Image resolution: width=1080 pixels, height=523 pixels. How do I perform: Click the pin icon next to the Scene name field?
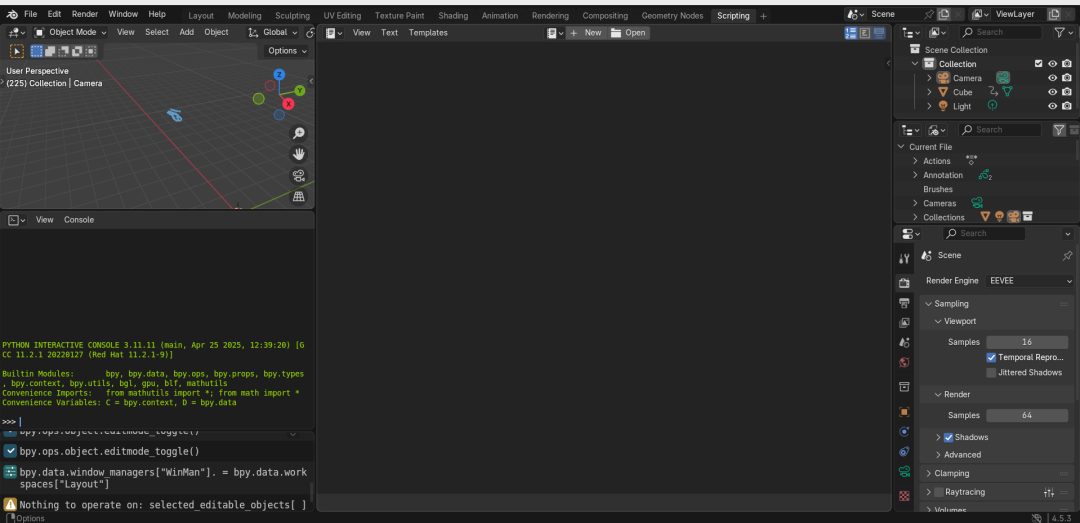929,14
